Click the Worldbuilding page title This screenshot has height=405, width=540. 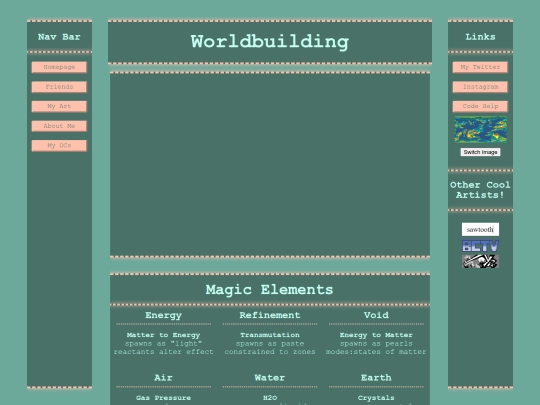270,42
